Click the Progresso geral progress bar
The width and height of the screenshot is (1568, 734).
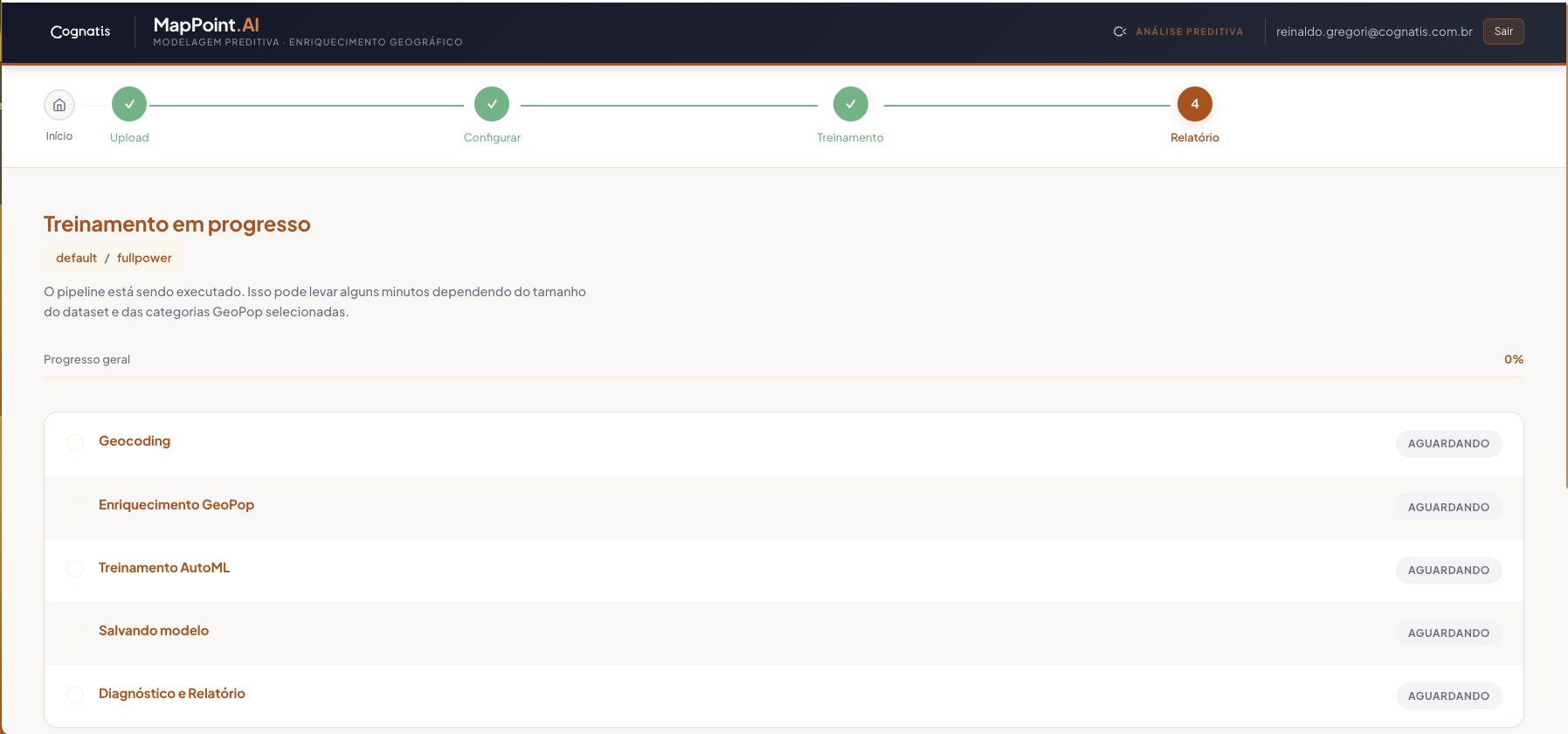pyautogui.click(x=784, y=380)
